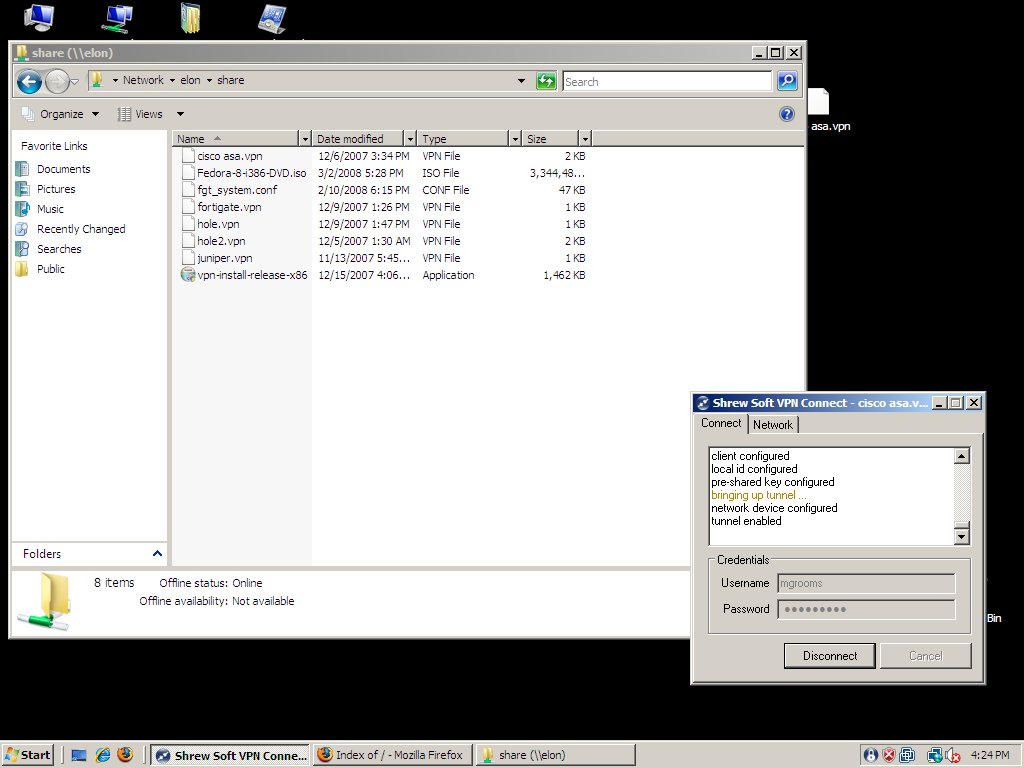Click the Start button

(x=28, y=755)
